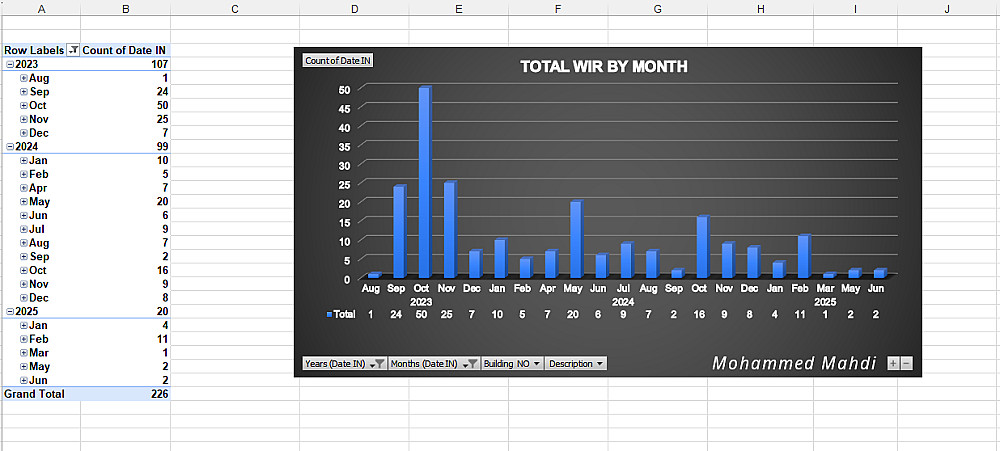Select the Count of Date IN header cell
This screenshot has height=451, width=1000.
pos(126,50)
